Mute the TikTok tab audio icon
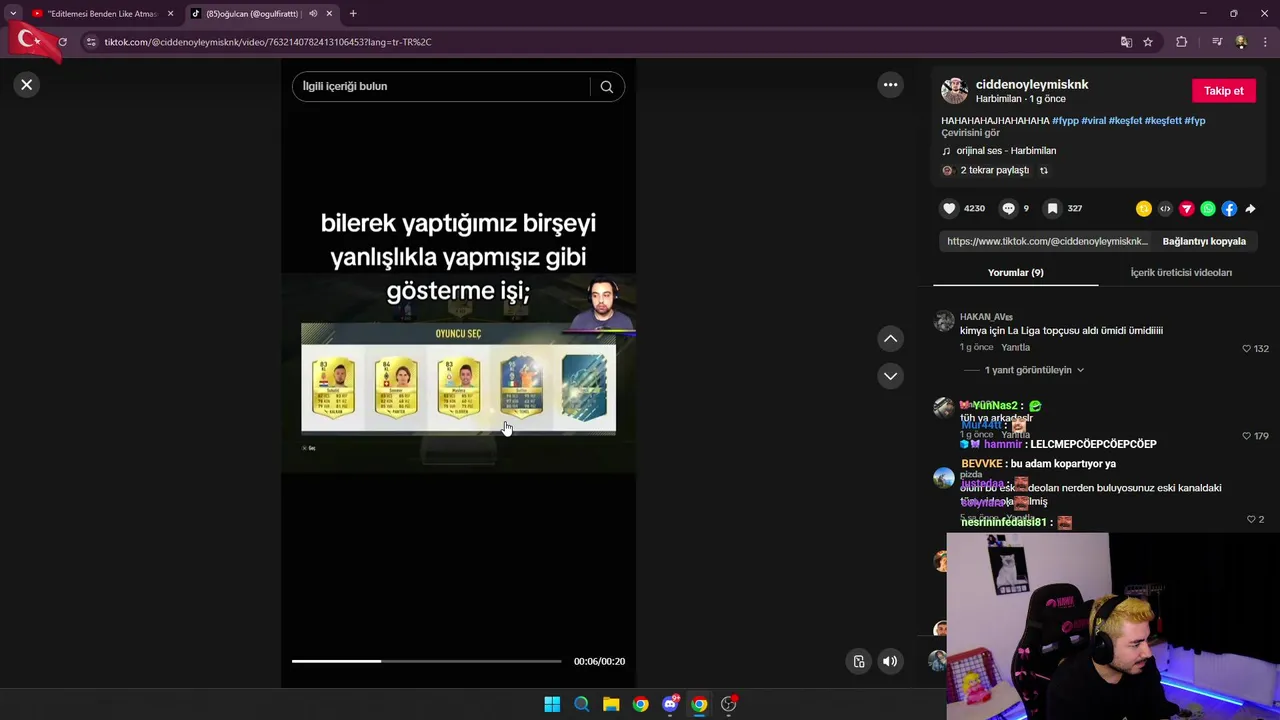This screenshot has width=1280, height=720. pyautogui.click(x=313, y=14)
